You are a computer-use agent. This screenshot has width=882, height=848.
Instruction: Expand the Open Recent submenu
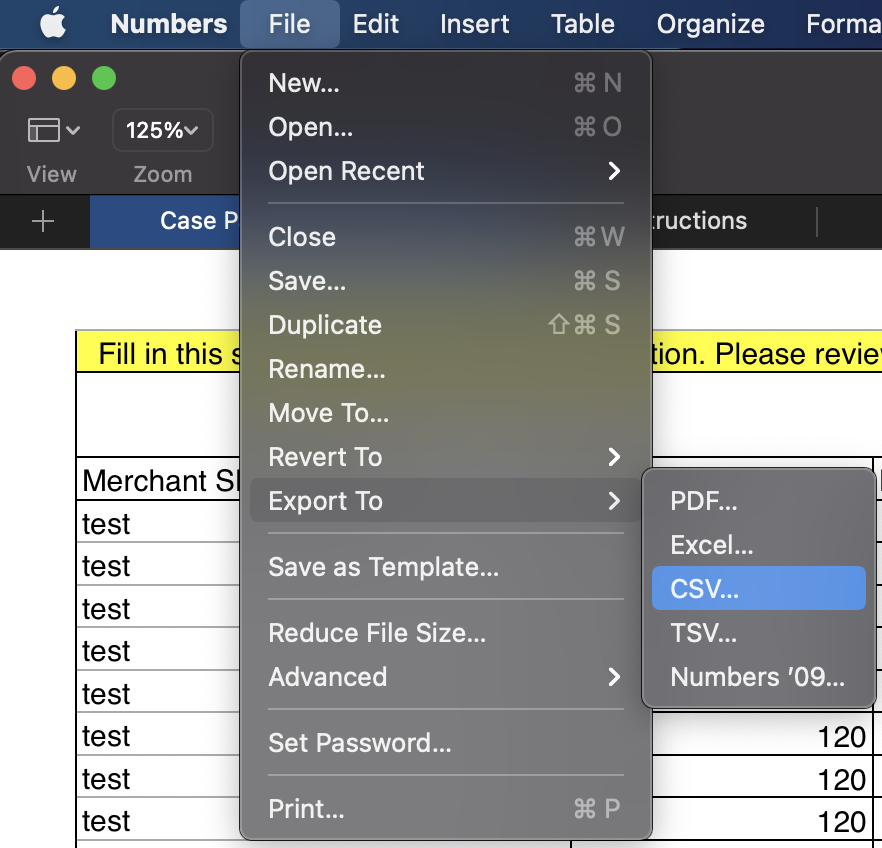[x=446, y=171]
